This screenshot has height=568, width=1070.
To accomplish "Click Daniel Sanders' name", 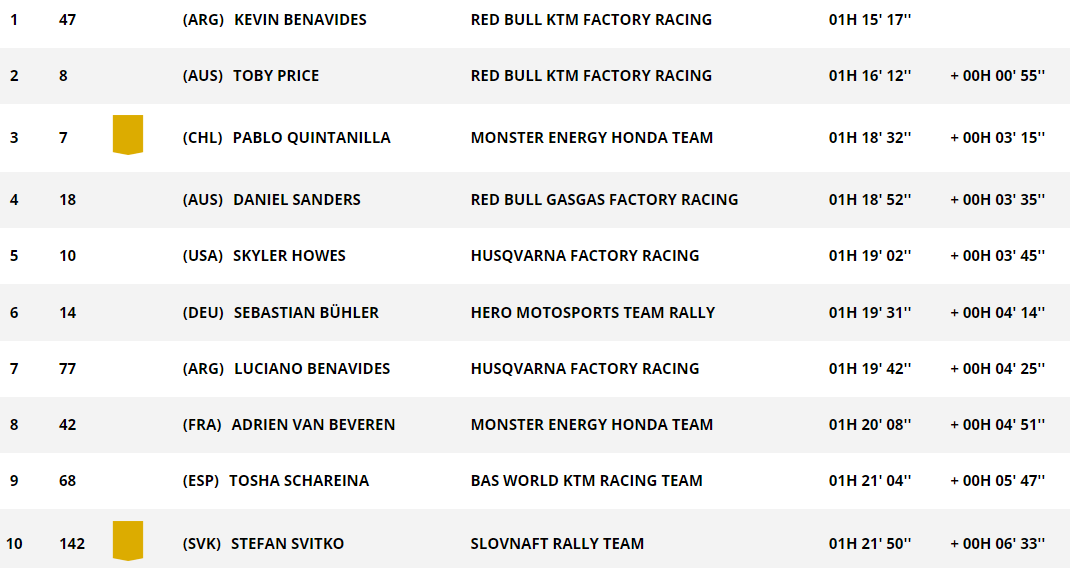I will point(297,200).
